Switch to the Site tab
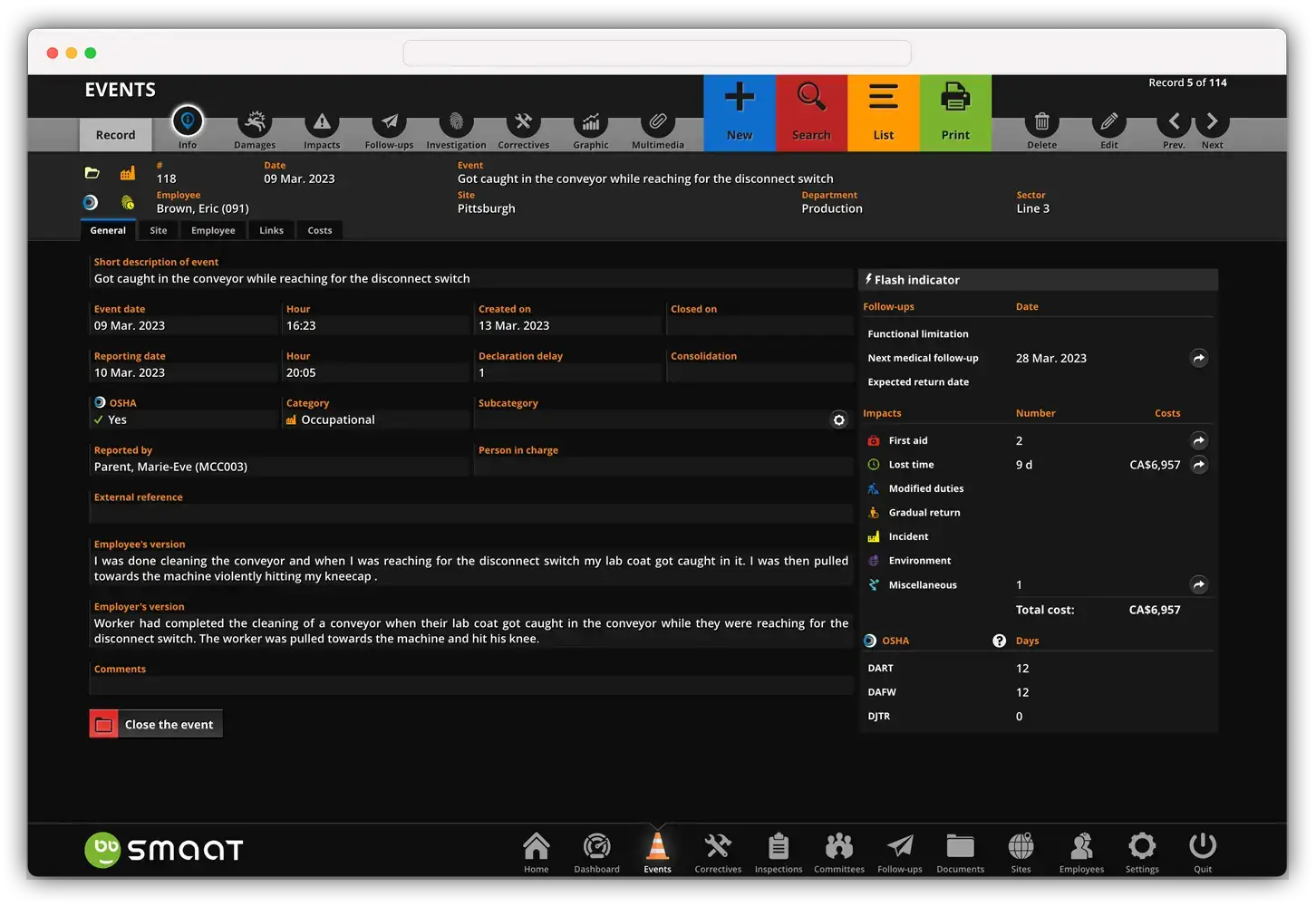This screenshot has width=1316, height=906. pos(159,230)
